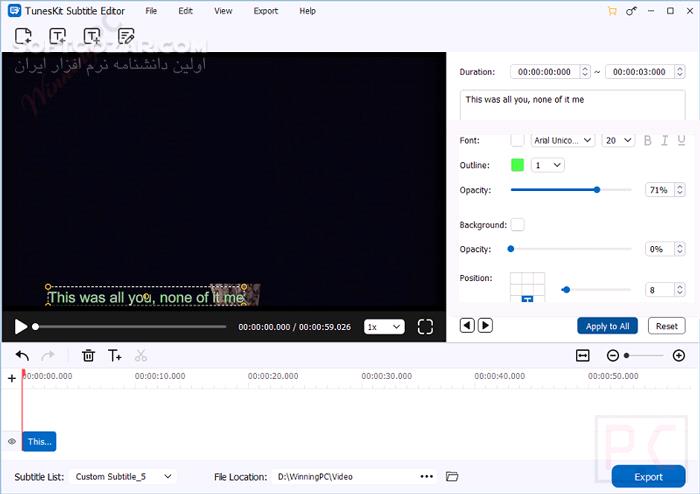This screenshot has height=494, width=700.
Task: Adjust background opacity 0% stepper
Action: click(679, 249)
